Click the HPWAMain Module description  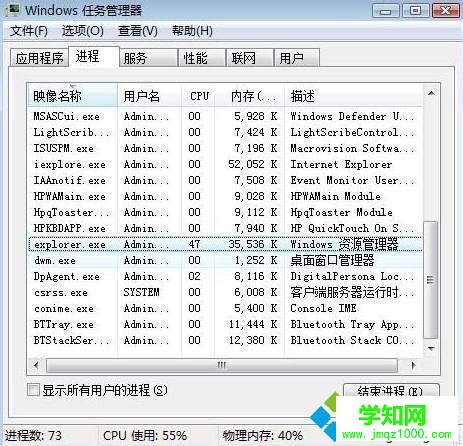point(335,196)
